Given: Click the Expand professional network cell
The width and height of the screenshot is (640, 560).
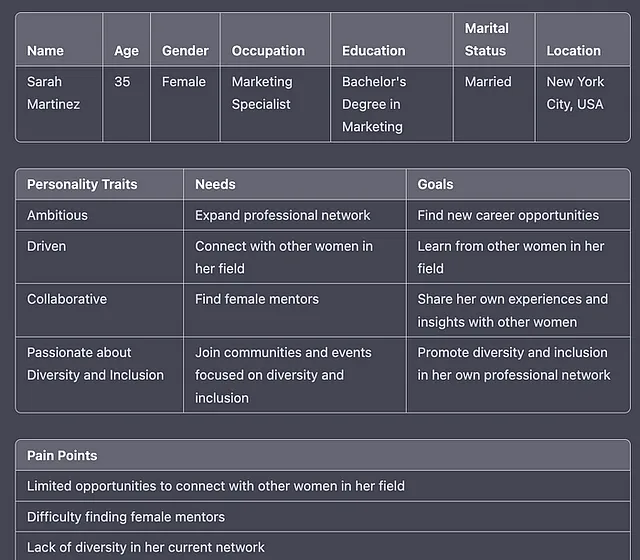Looking at the screenshot, I should click(295, 215).
